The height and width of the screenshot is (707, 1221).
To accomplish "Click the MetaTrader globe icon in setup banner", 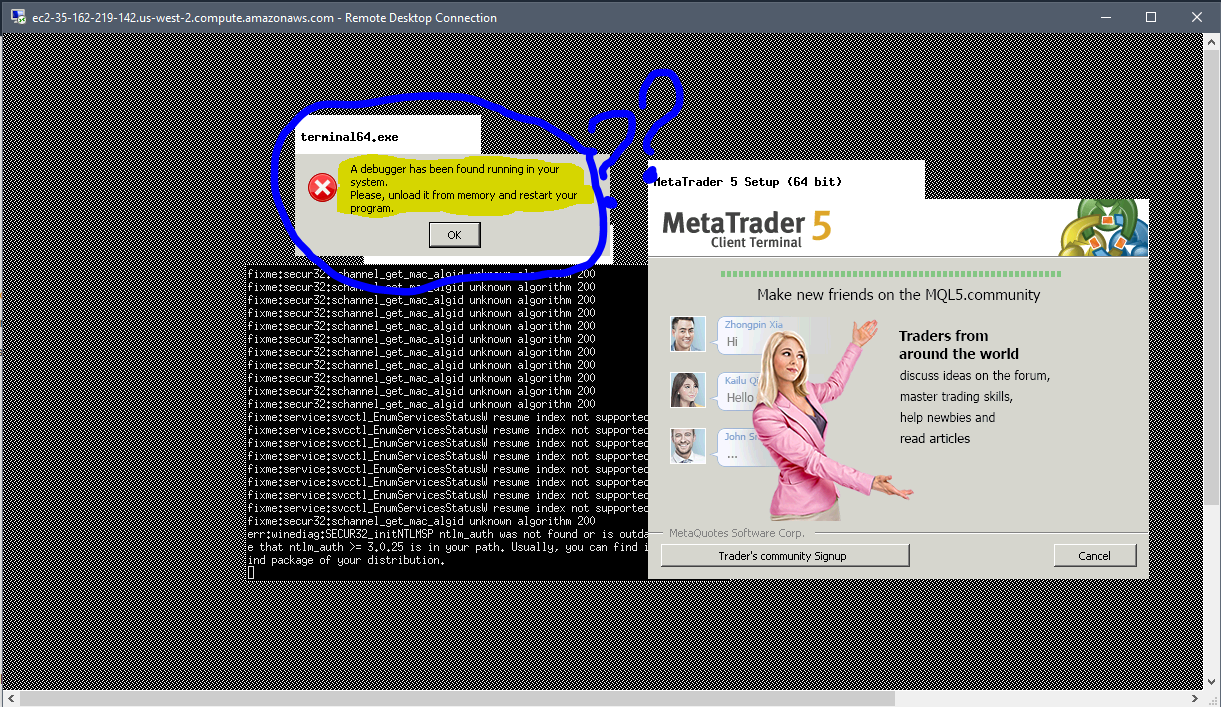I will 1103,228.
